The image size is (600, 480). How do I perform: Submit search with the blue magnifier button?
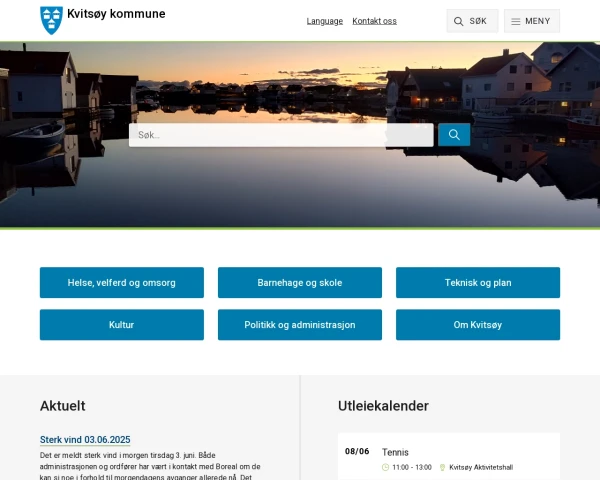point(454,135)
